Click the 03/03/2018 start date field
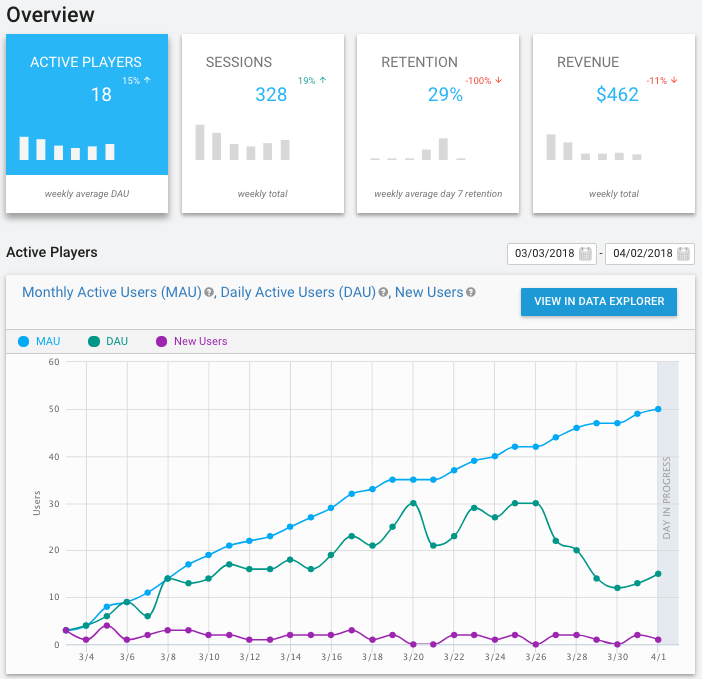This screenshot has height=679, width=702. point(543,254)
